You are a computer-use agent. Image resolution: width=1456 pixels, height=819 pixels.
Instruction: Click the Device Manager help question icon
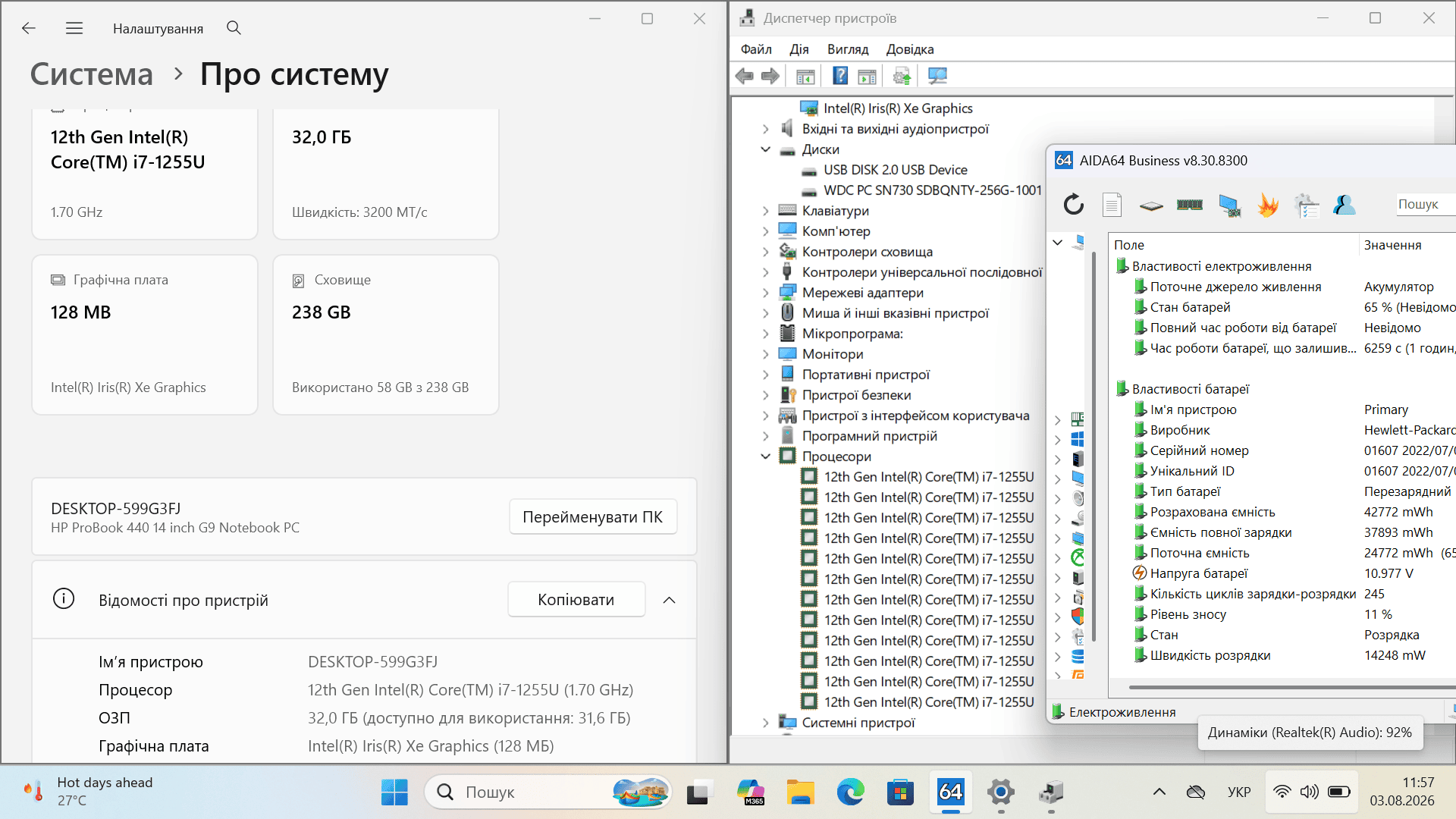tap(840, 76)
